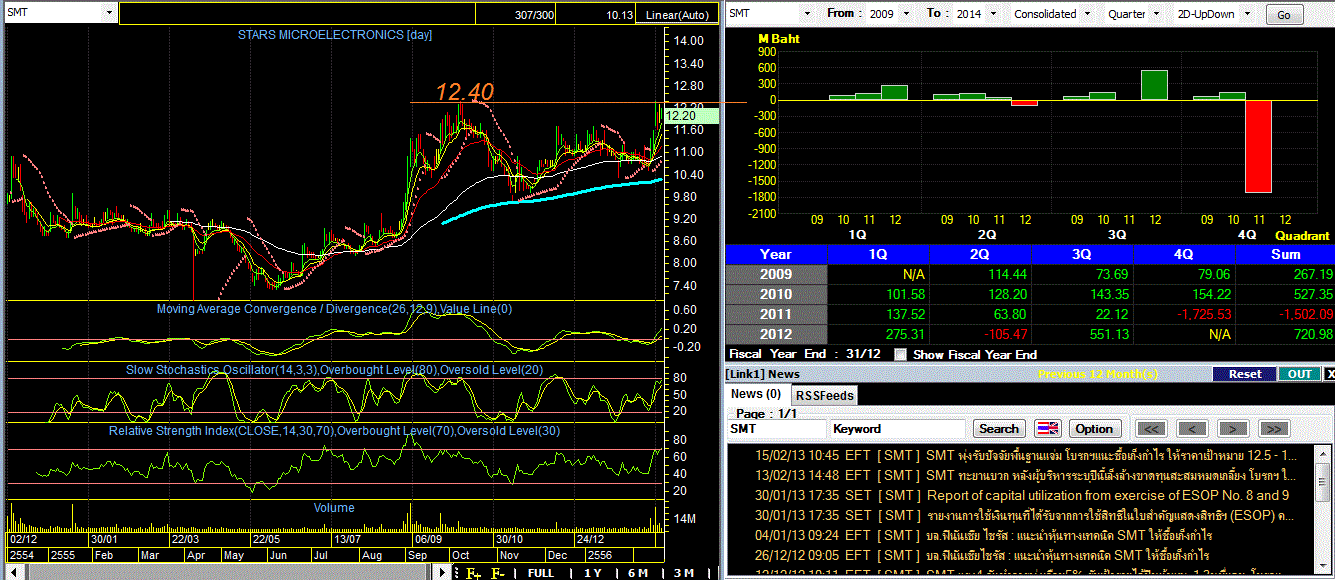Click the Slow Stochastics Oscillator indicator title
Image resolution: width=1335 pixels, height=580 pixels.
[x=336, y=370]
